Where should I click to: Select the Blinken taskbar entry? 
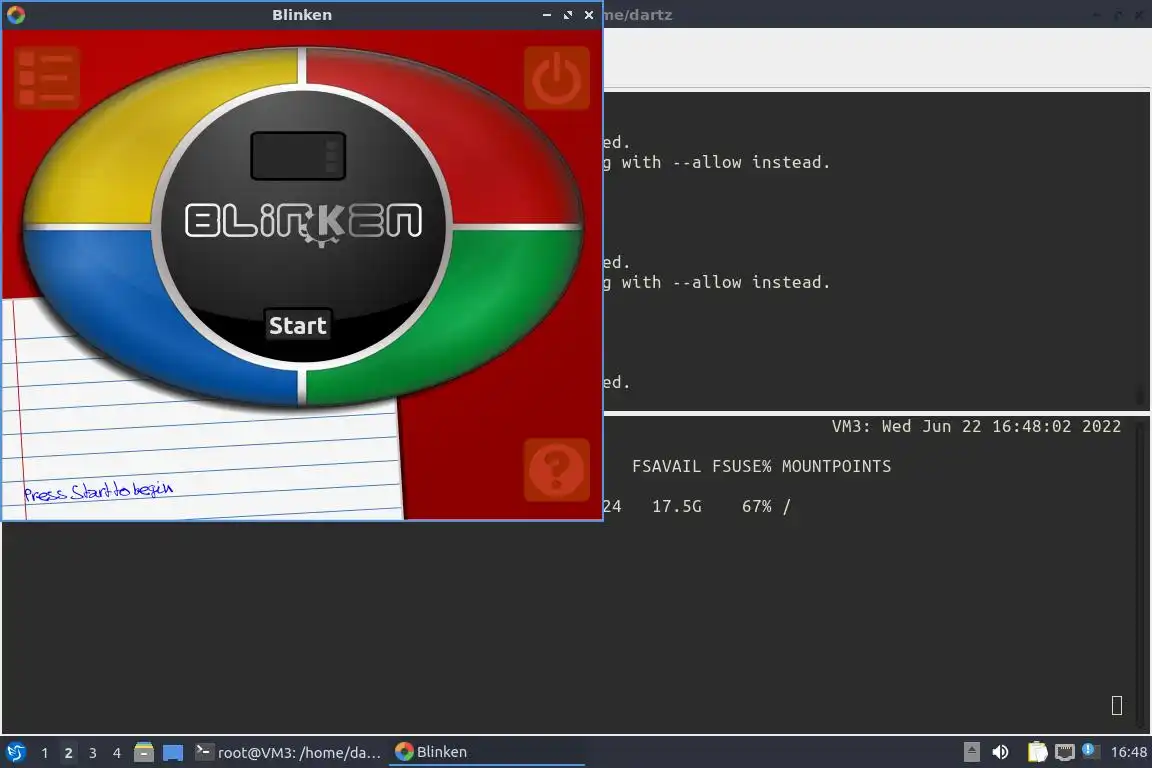pyautogui.click(x=486, y=752)
